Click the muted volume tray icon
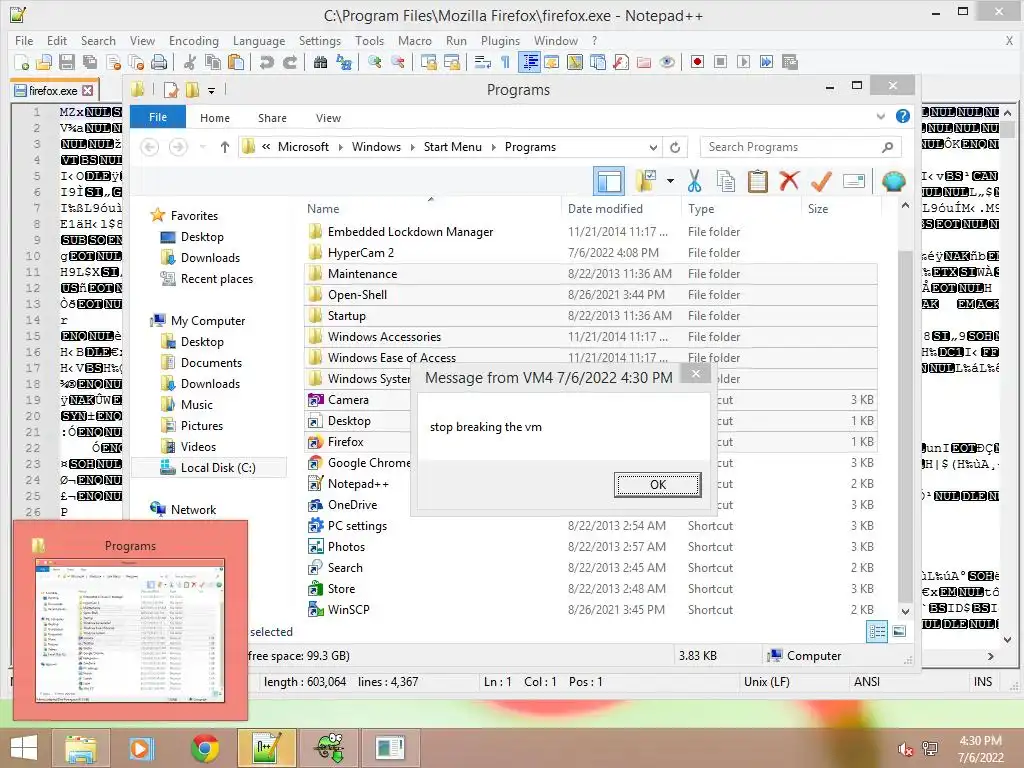 pos(906,749)
